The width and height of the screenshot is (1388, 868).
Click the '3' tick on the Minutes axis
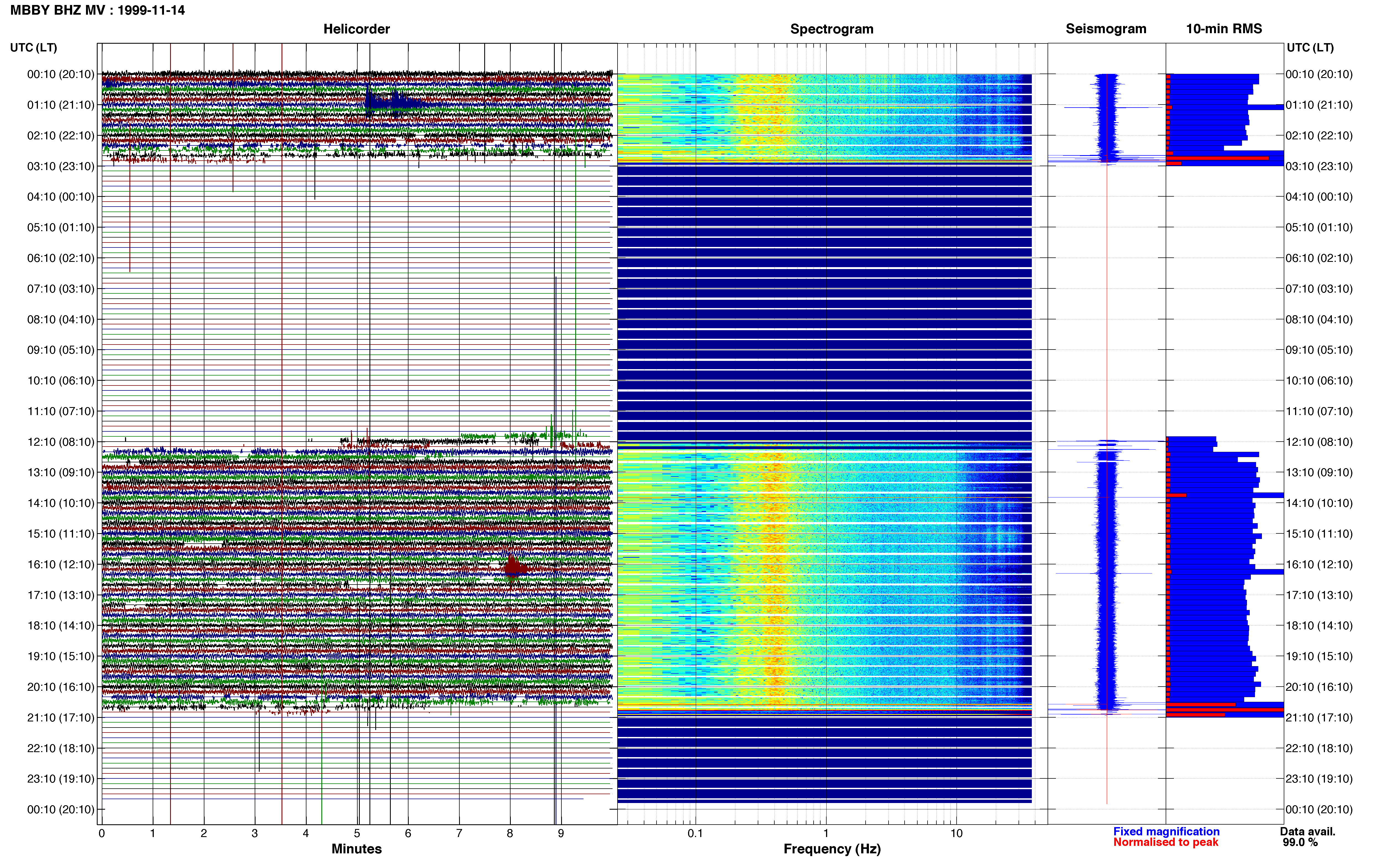click(x=255, y=833)
